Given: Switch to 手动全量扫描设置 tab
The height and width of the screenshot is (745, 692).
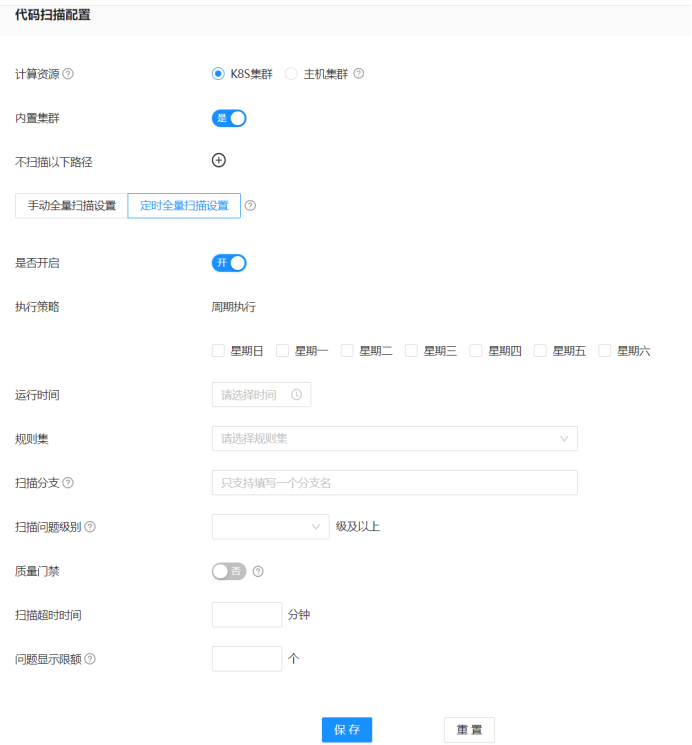Looking at the screenshot, I should coord(72,206).
